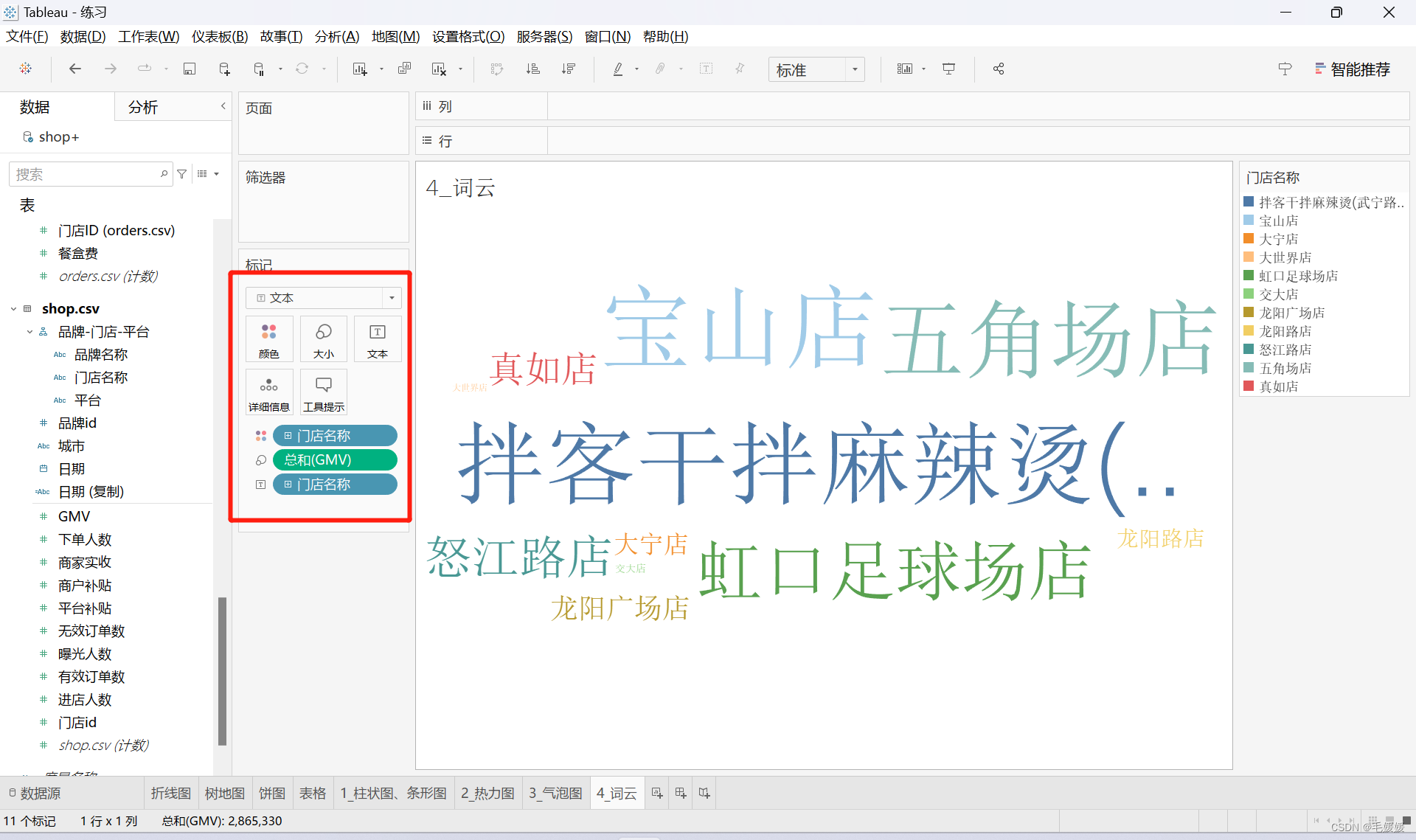The image size is (1416, 840).
Task: Click the swap rows and columns icon
Action: 497,69
